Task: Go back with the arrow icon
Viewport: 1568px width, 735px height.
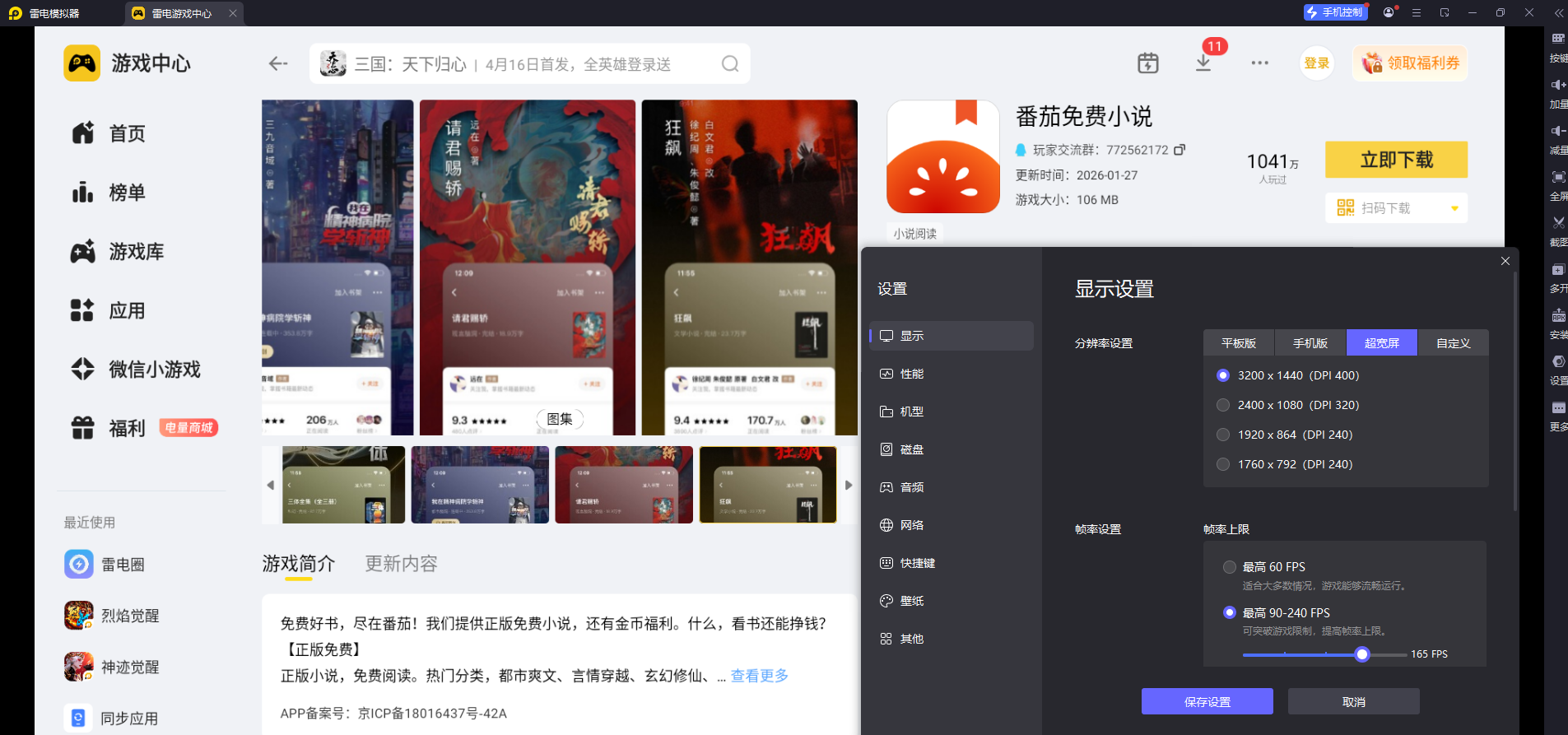Action: pos(278,63)
